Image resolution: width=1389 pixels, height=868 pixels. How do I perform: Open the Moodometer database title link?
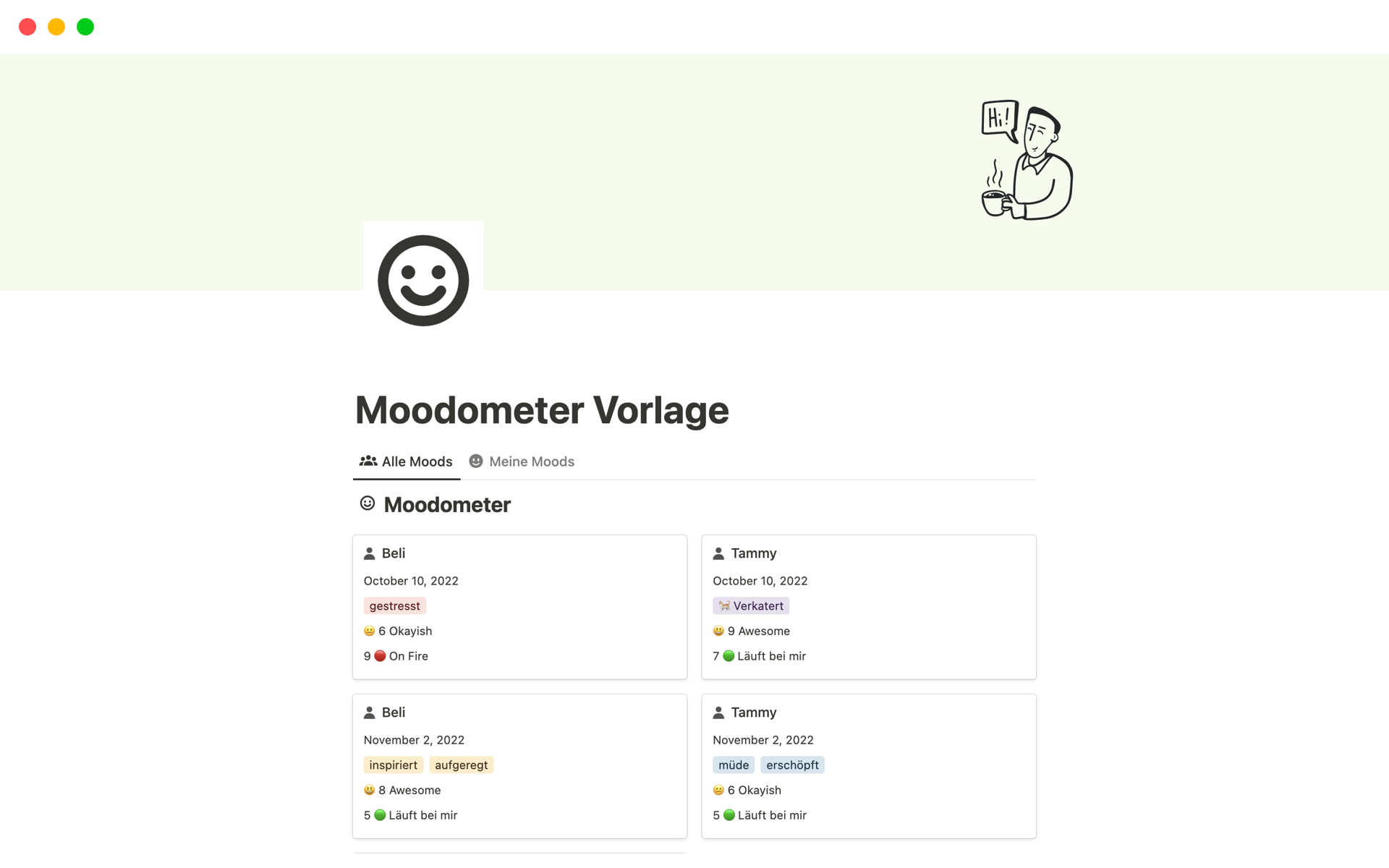447,505
